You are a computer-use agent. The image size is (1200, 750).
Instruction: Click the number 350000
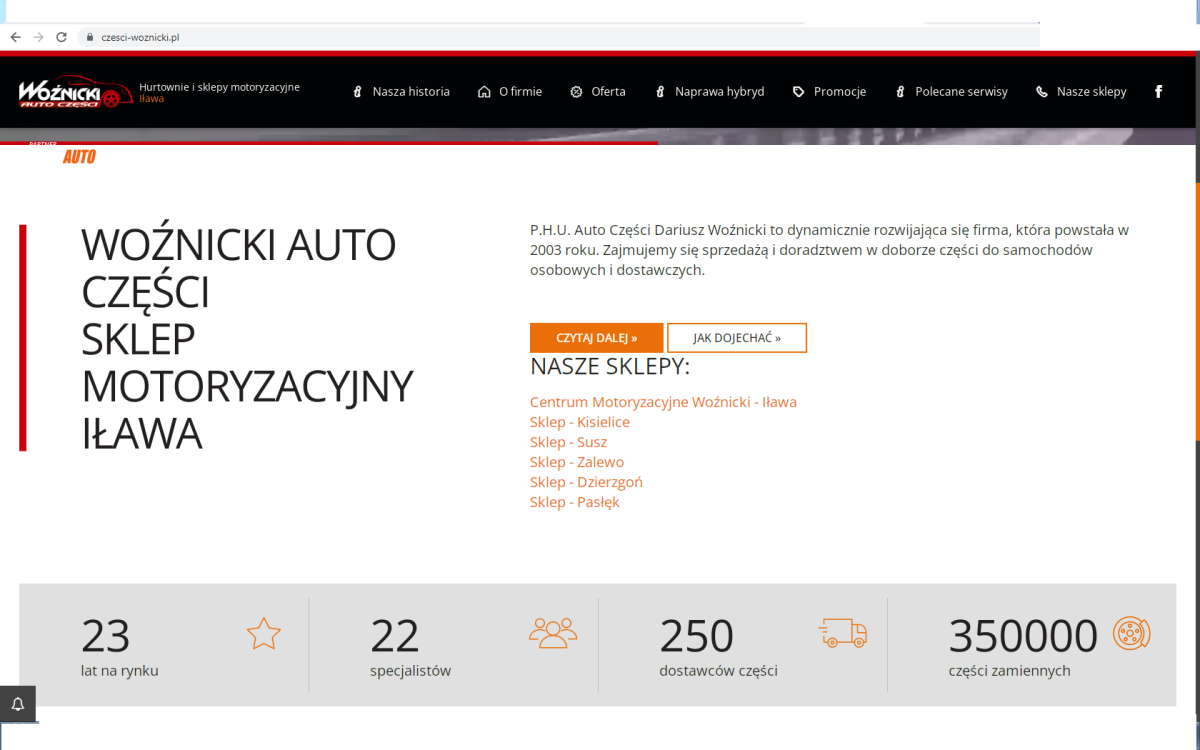click(1023, 635)
